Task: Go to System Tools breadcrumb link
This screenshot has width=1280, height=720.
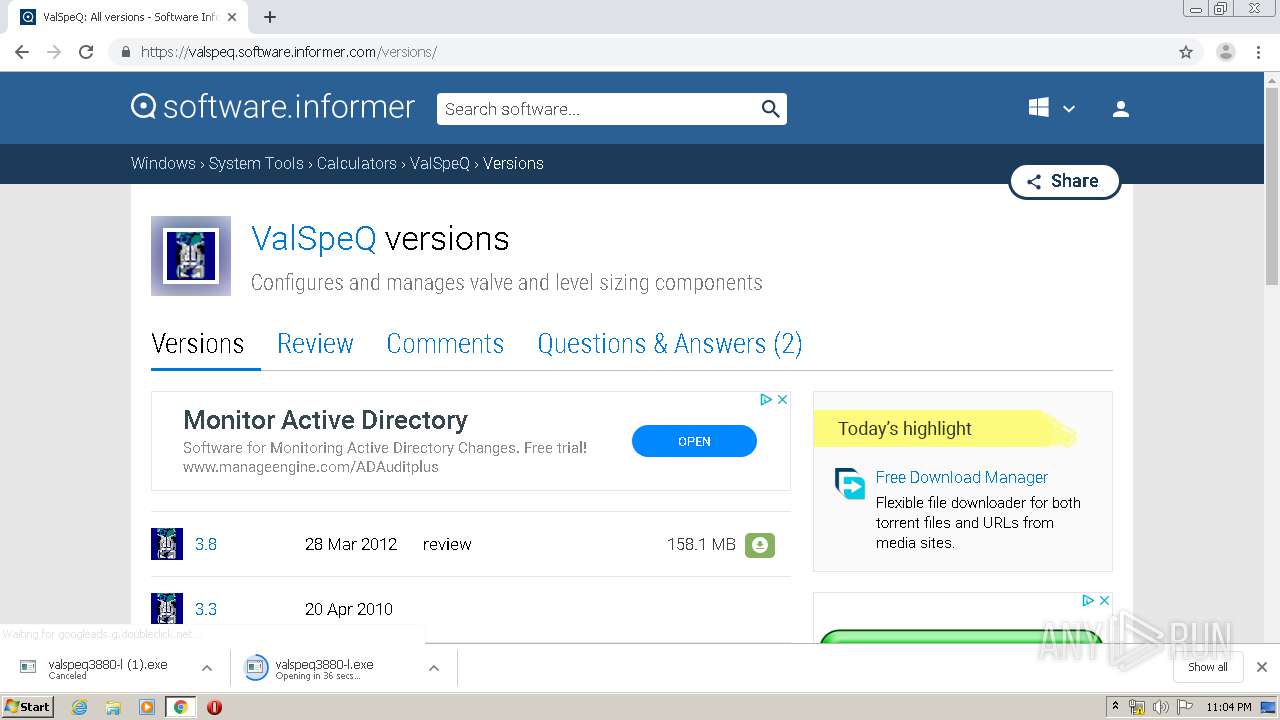Action: click(256, 163)
